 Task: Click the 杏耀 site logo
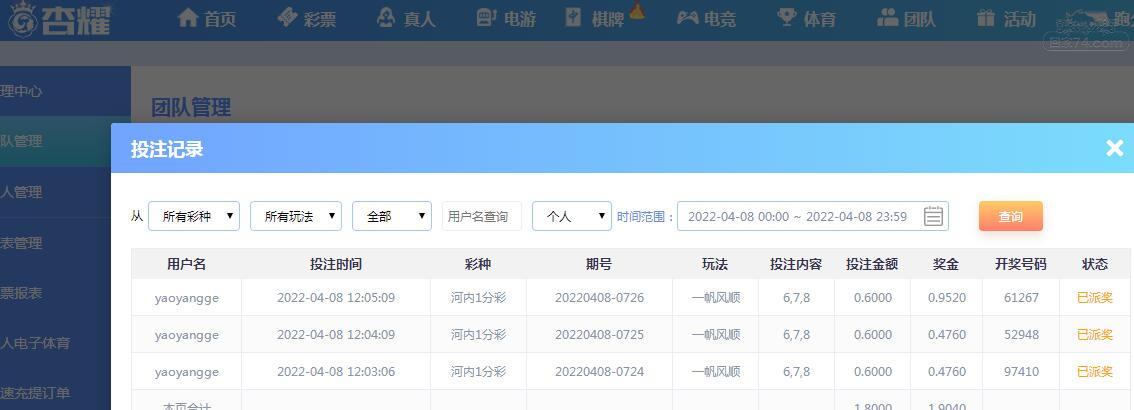59,20
